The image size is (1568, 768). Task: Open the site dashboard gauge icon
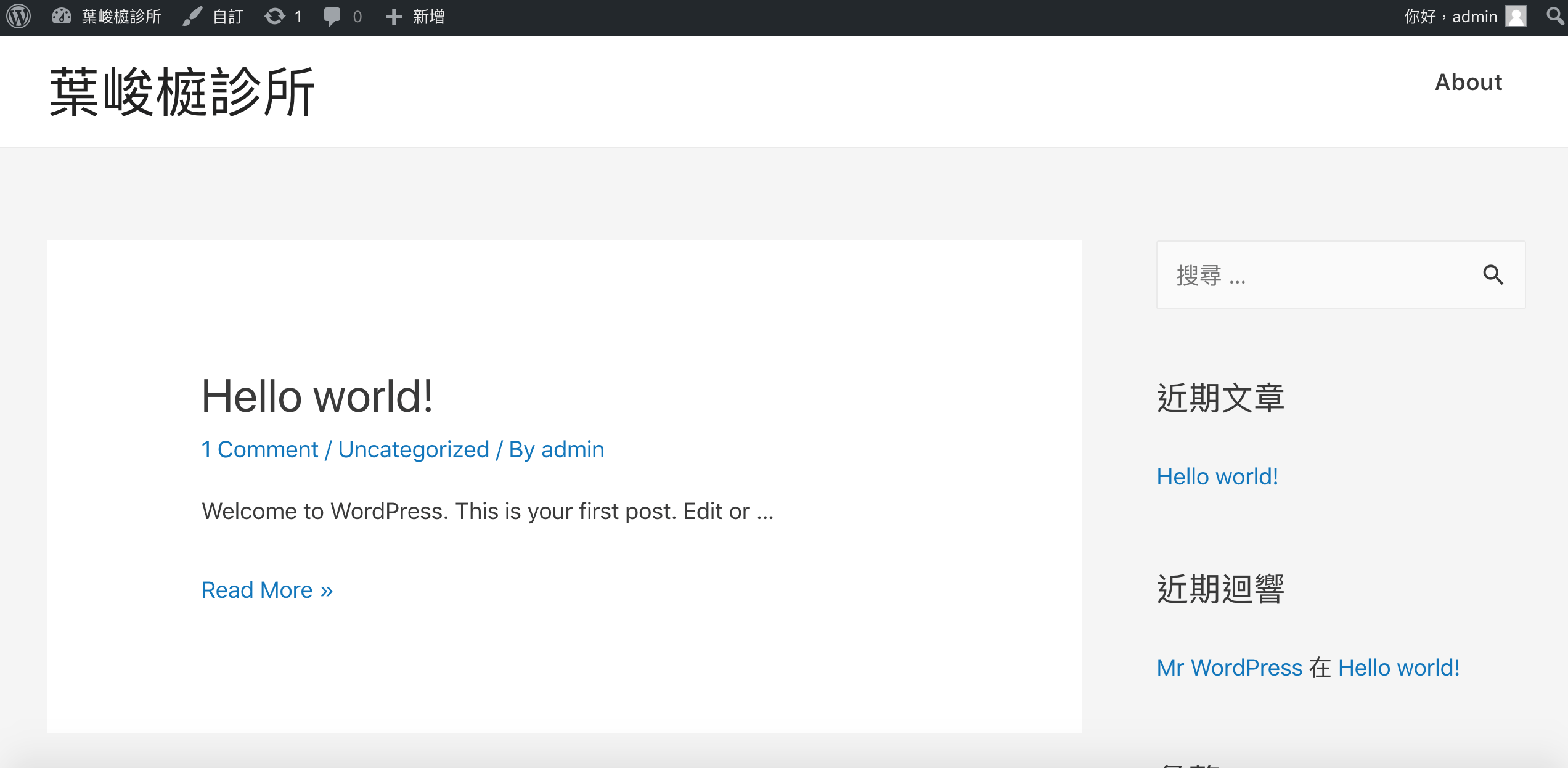pos(62,17)
